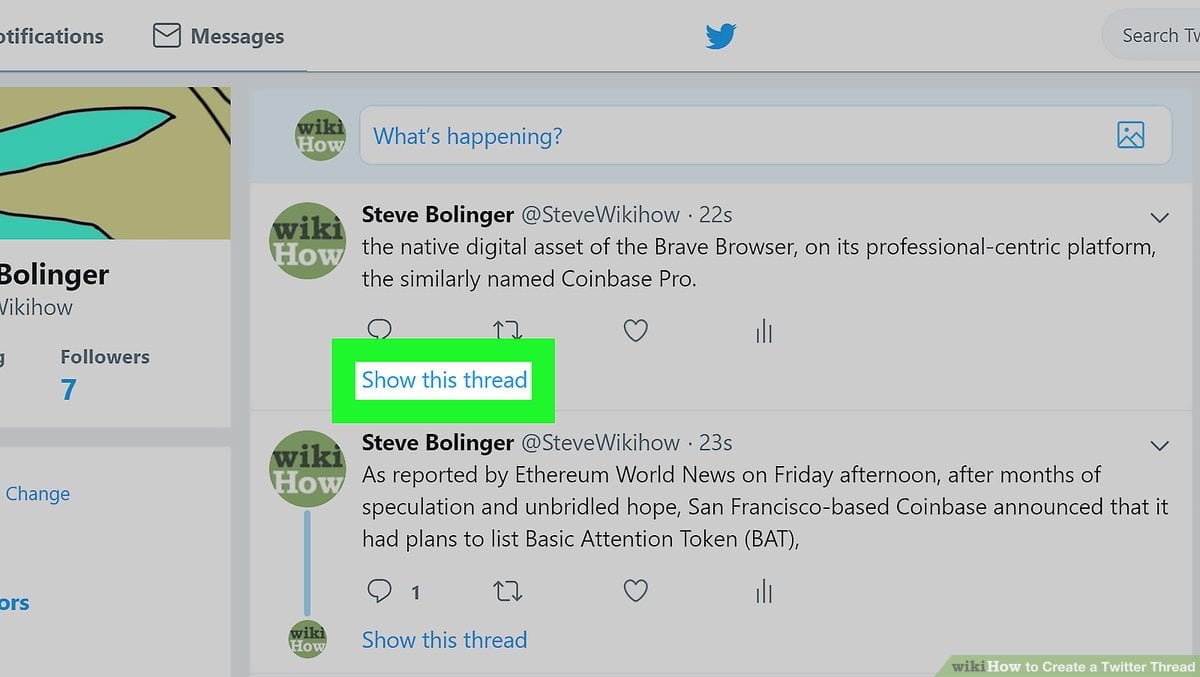Image resolution: width=1200 pixels, height=677 pixels.
Task: Like the Ethereum World News tweet
Action: pos(636,592)
